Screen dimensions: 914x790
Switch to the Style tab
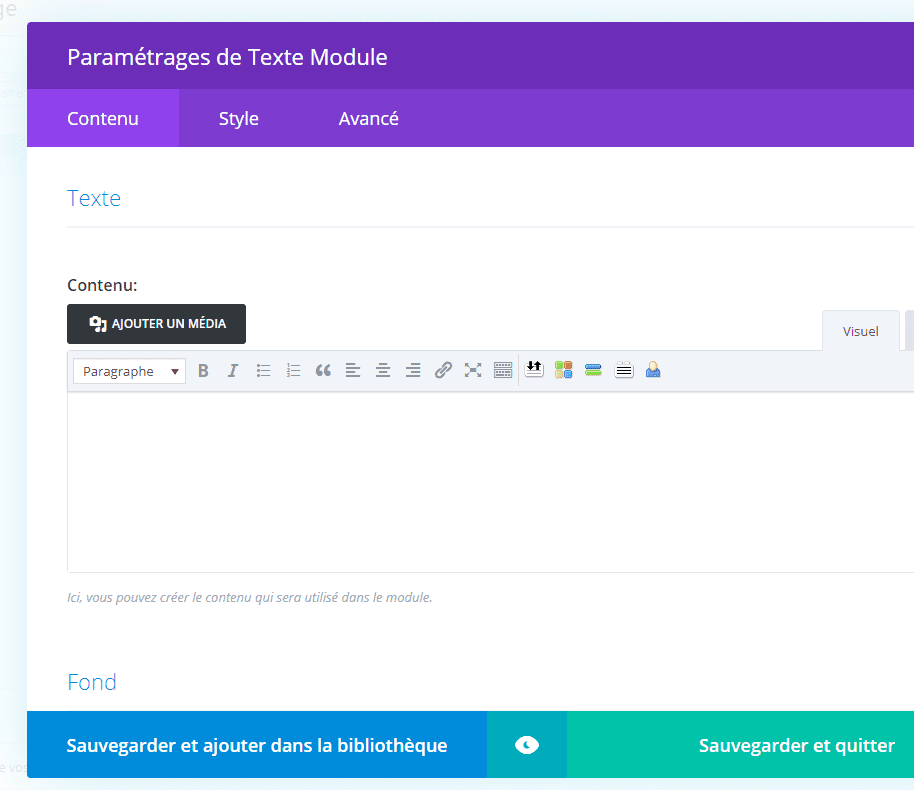click(x=238, y=118)
